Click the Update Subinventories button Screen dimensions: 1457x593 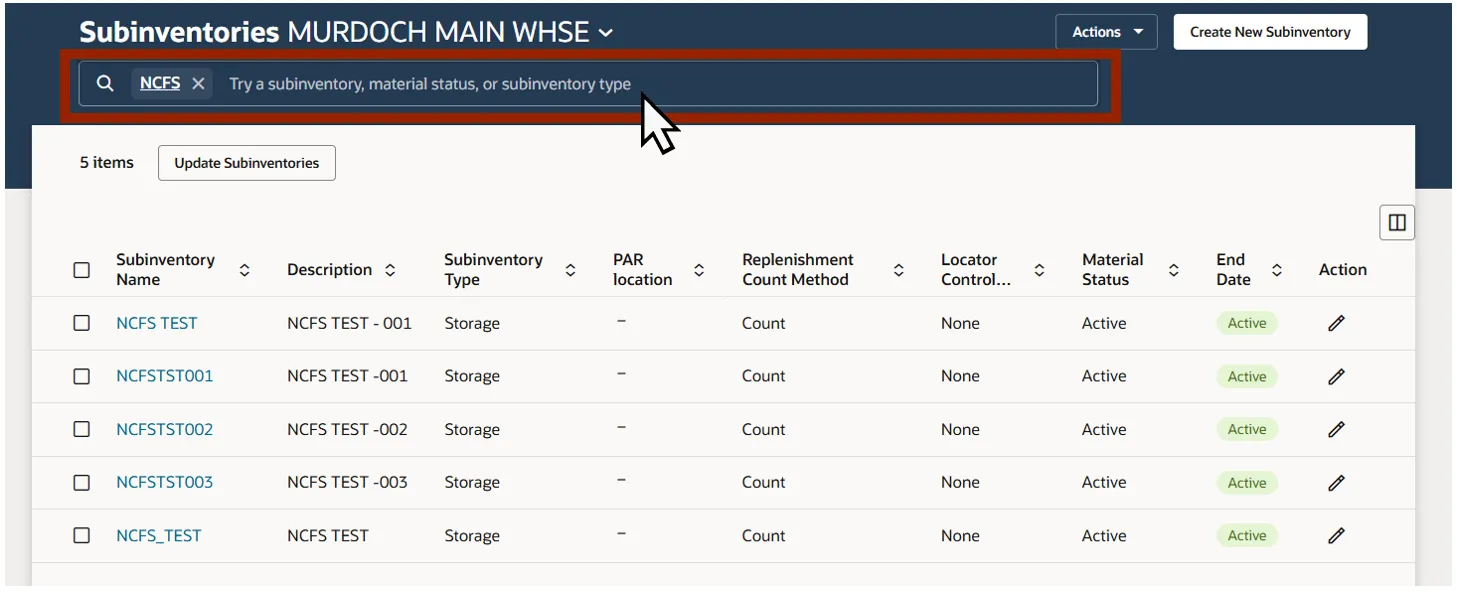click(247, 163)
